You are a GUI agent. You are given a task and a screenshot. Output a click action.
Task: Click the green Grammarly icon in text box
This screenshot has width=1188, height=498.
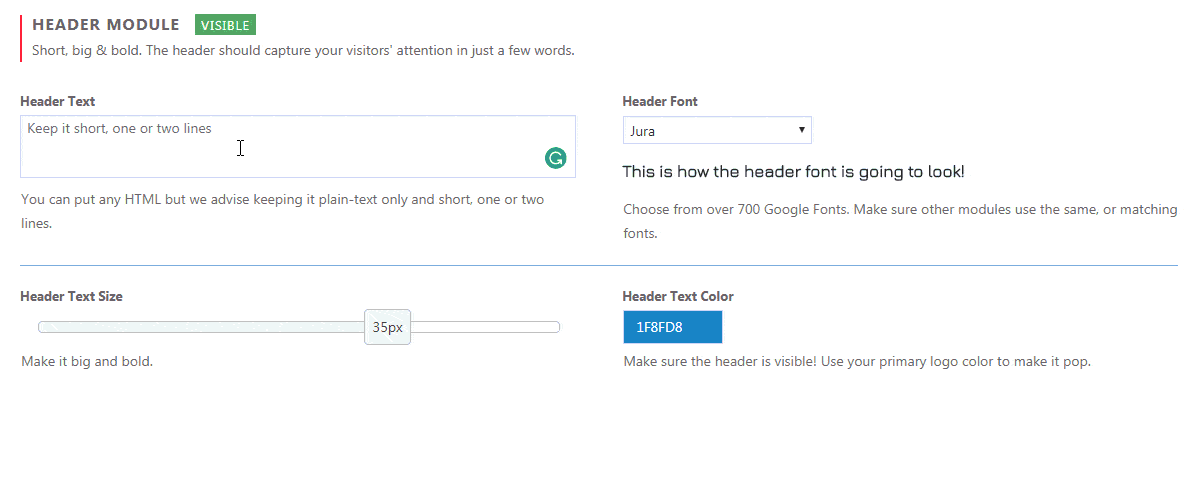pos(555,158)
